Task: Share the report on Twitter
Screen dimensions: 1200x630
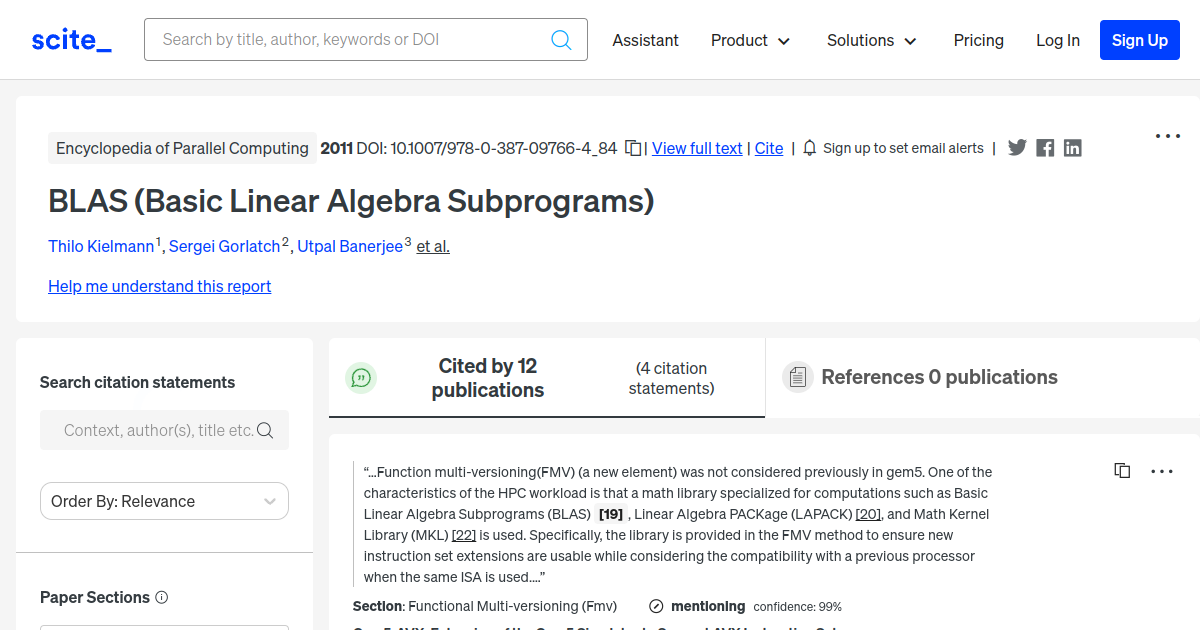Action: point(1017,148)
